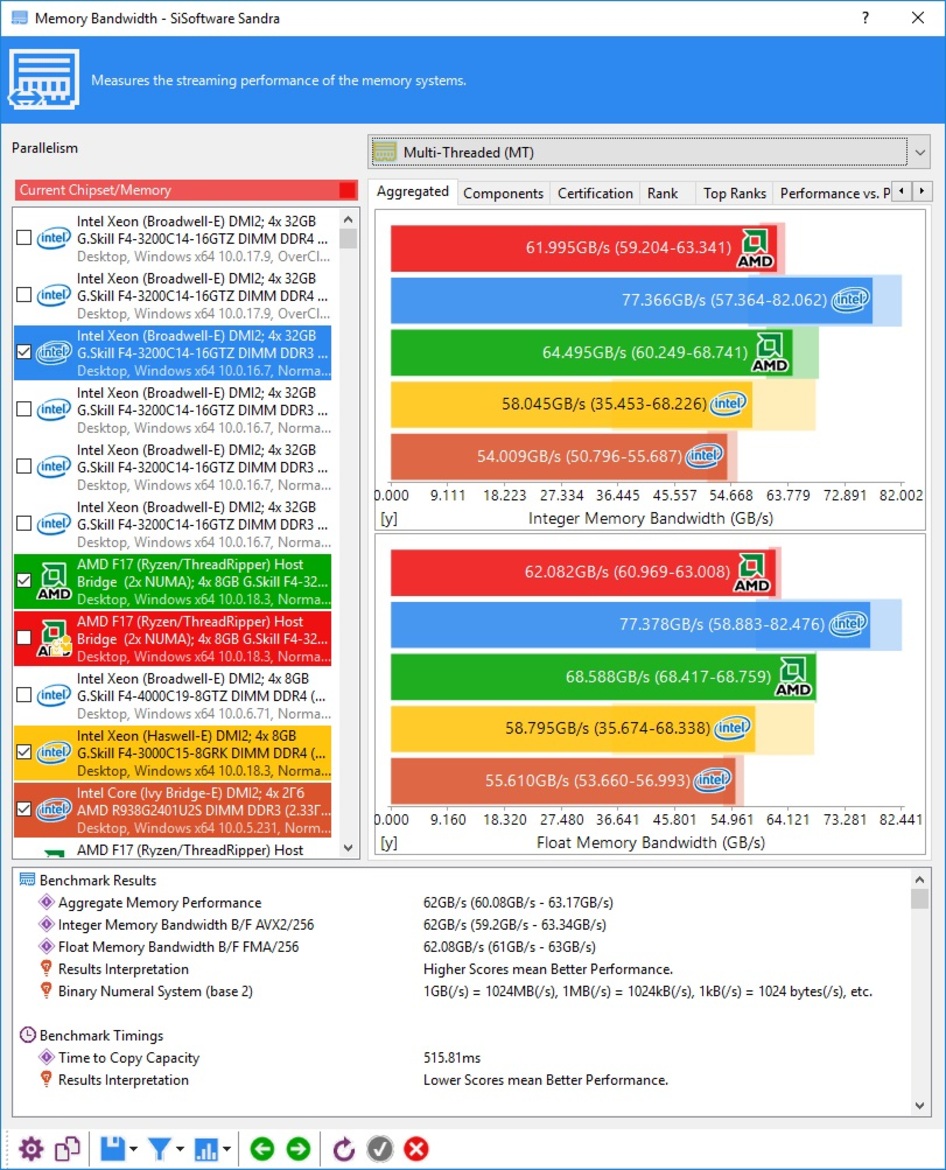Click the Memory Bandwidth module icon in header
The image size is (946, 1170).
pos(43,79)
